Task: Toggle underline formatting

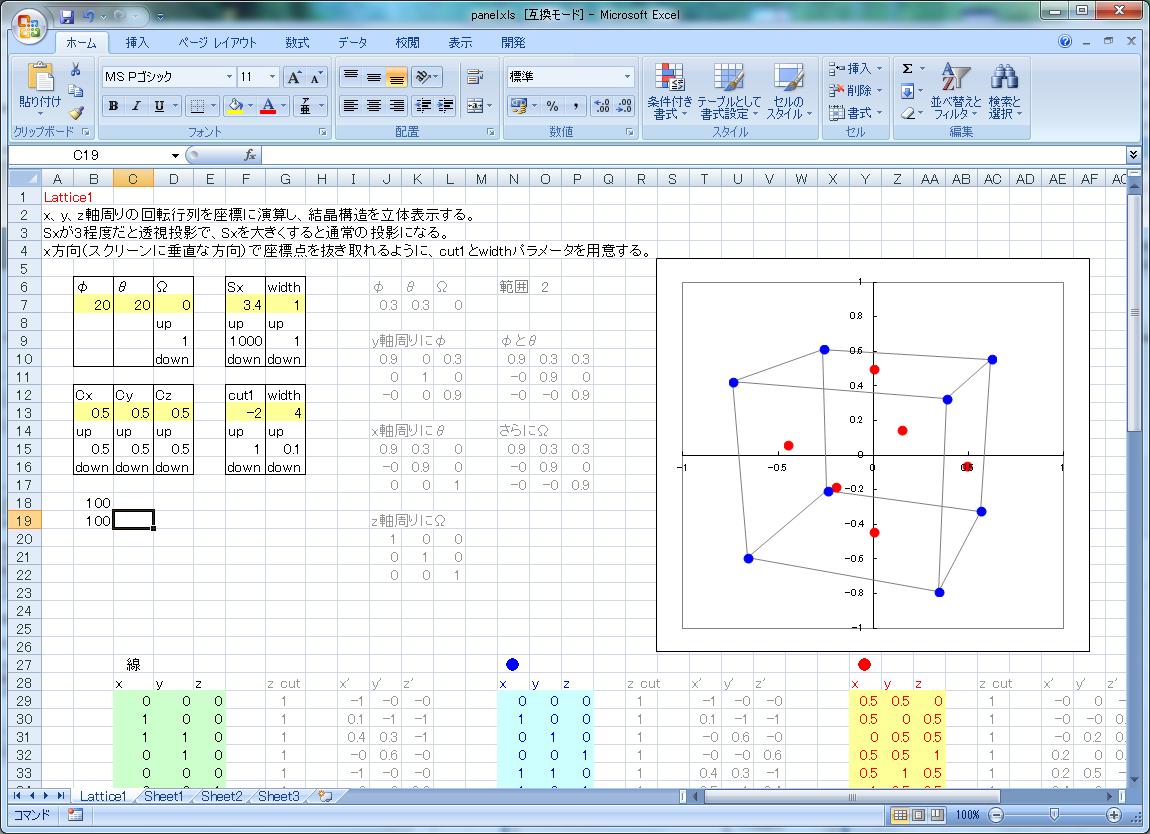Action: tap(159, 106)
